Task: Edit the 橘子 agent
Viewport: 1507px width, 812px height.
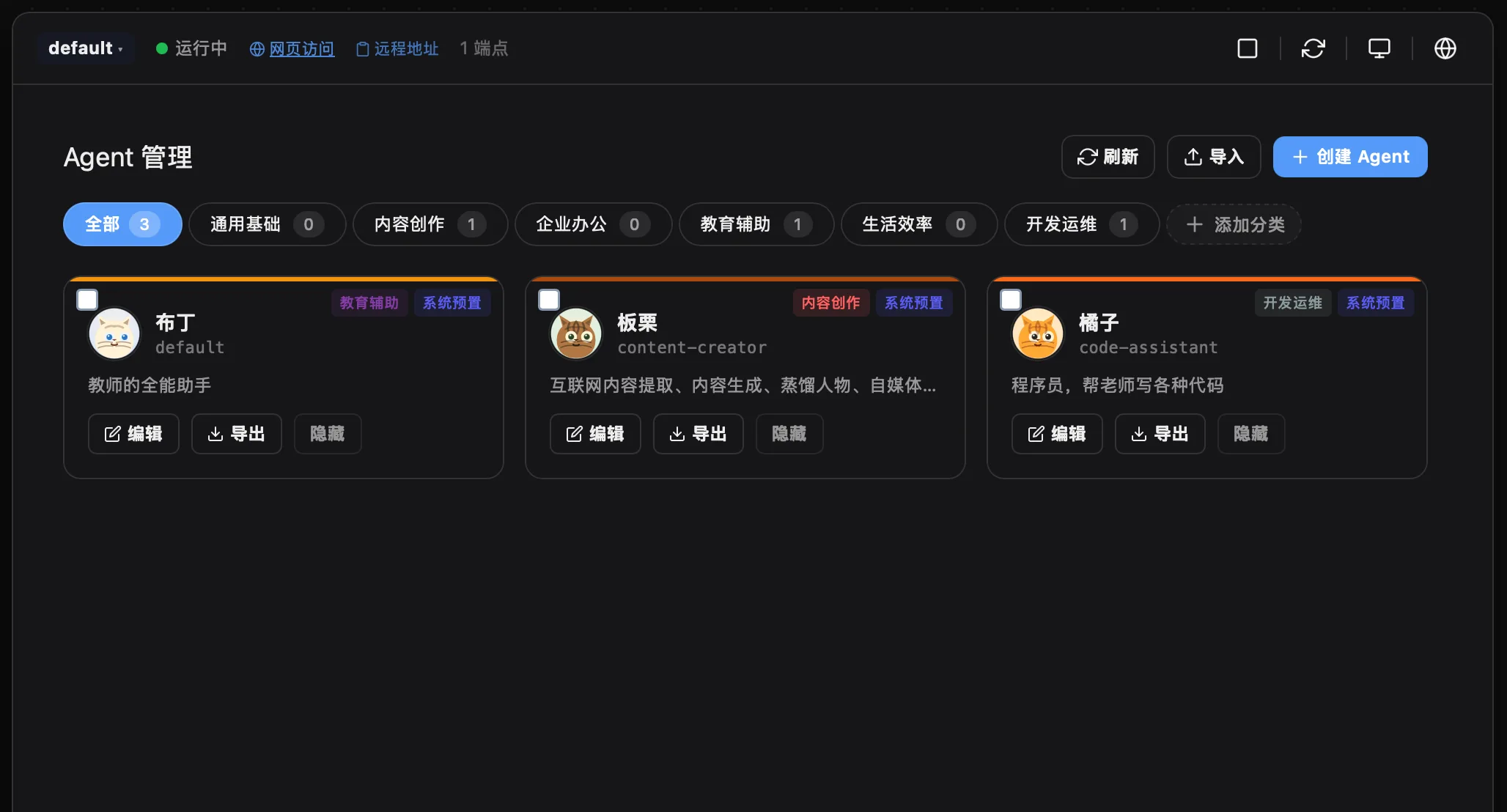Action: click(x=1057, y=434)
